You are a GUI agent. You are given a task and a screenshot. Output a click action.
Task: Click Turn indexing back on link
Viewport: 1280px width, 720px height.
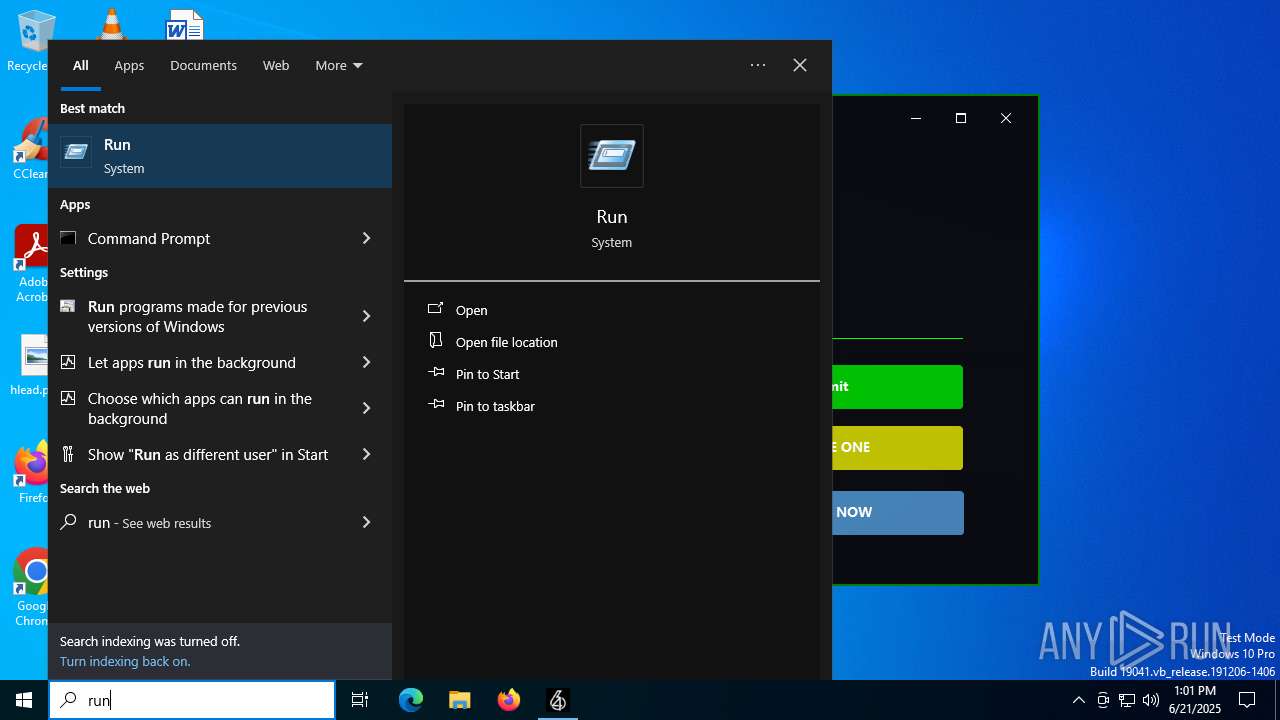tap(125, 661)
